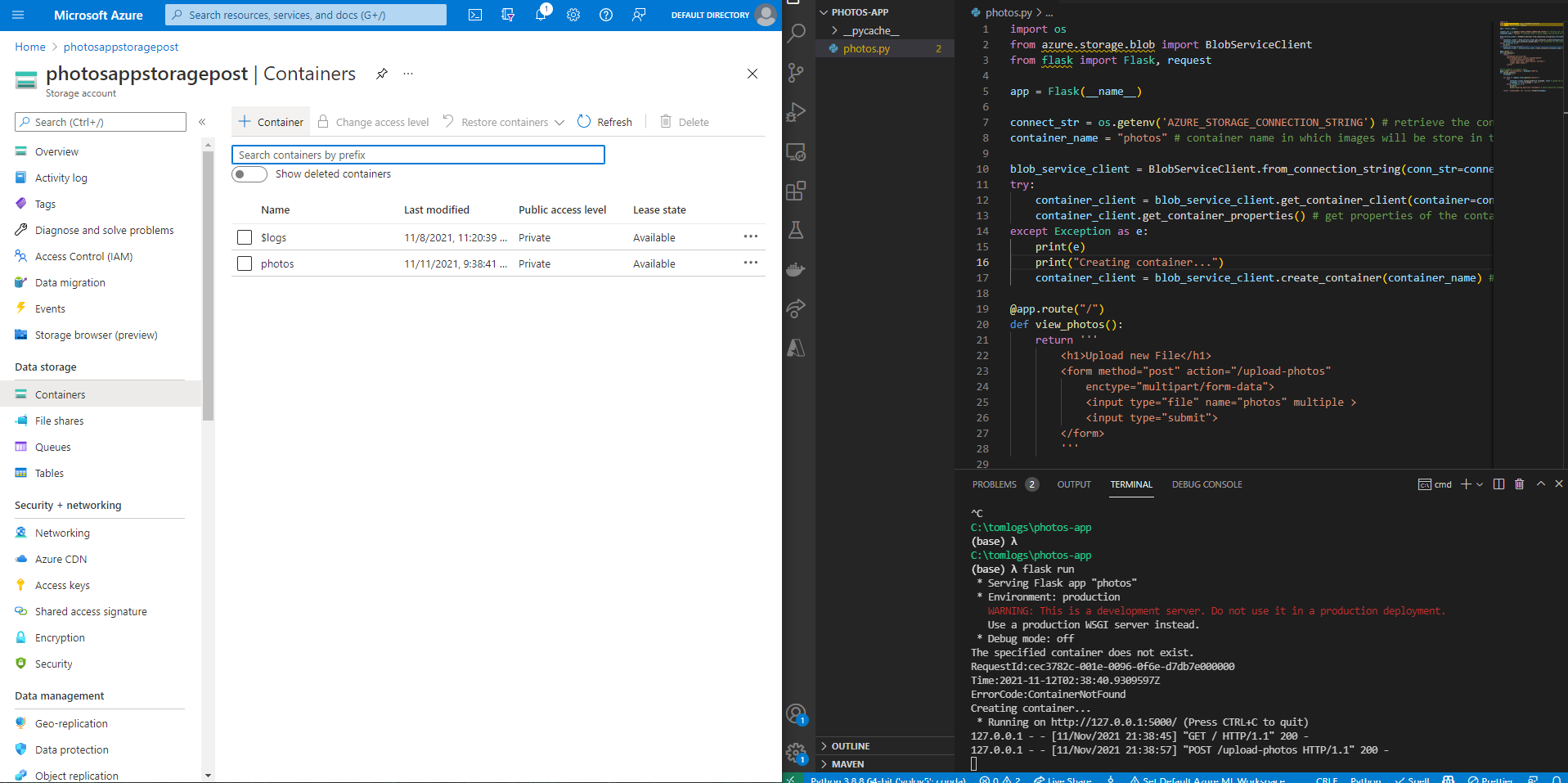Open the $logs container link
Screen dimensions: 1568x783
(x=273, y=237)
